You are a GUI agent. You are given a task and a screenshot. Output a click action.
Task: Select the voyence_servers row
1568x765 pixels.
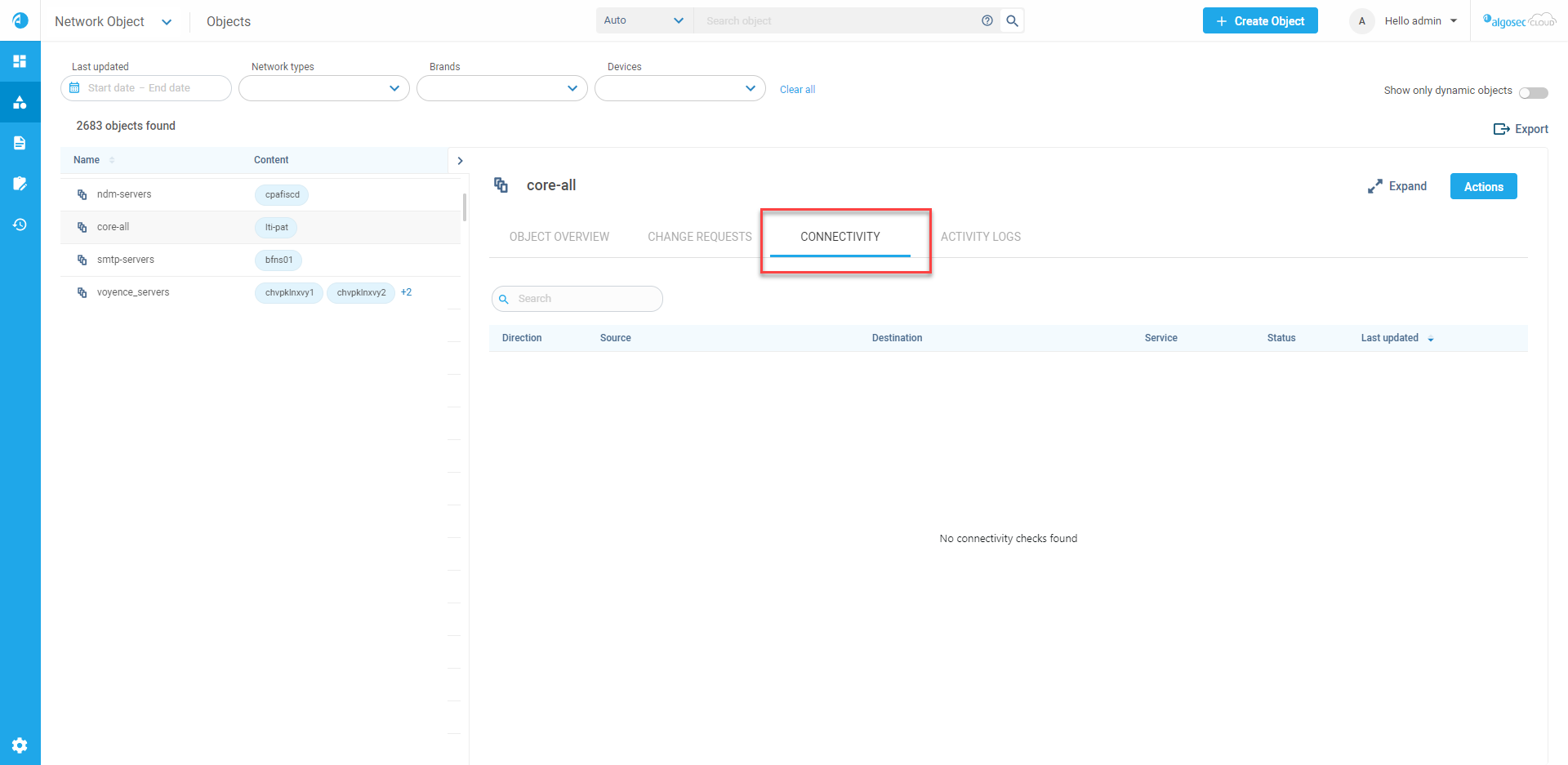pos(133,292)
